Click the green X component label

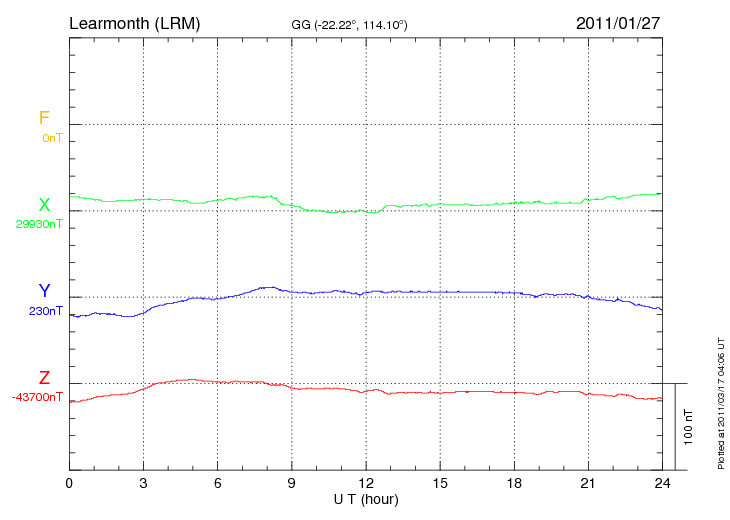pyautogui.click(x=44, y=205)
